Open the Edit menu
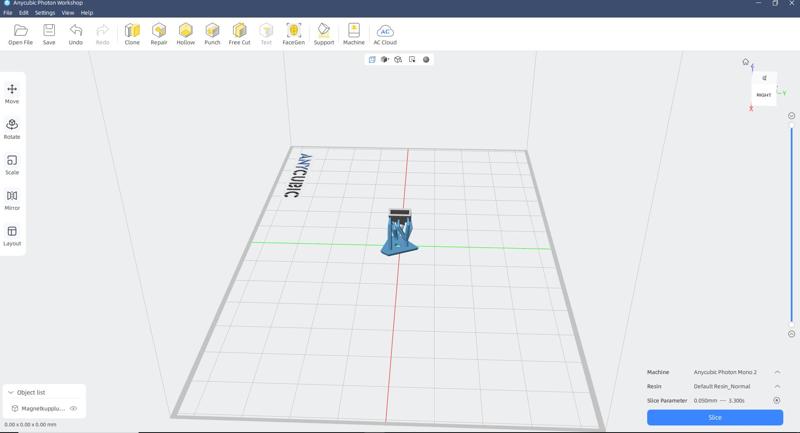Image resolution: width=800 pixels, height=433 pixels. coord(23,13)
